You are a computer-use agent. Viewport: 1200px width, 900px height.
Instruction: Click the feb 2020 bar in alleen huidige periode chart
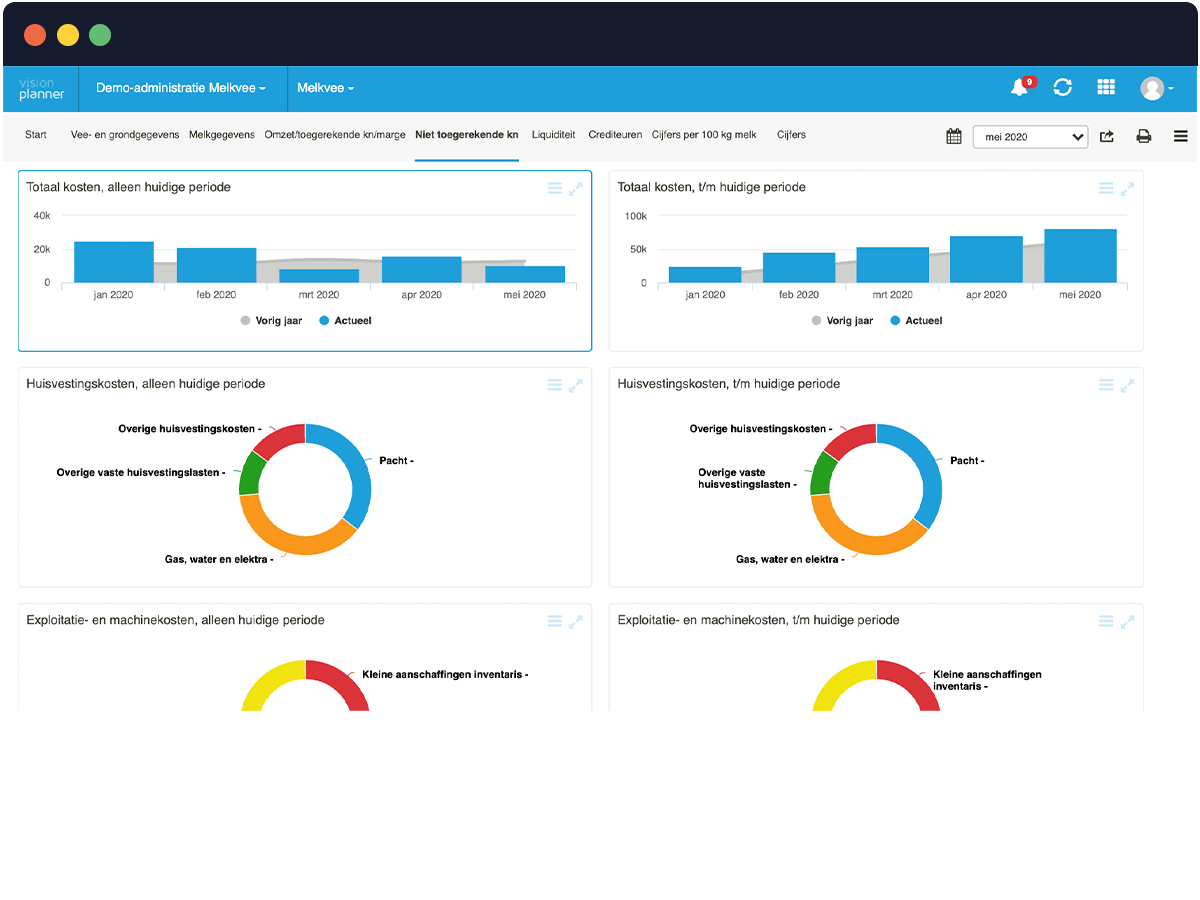tap(216, 265)
